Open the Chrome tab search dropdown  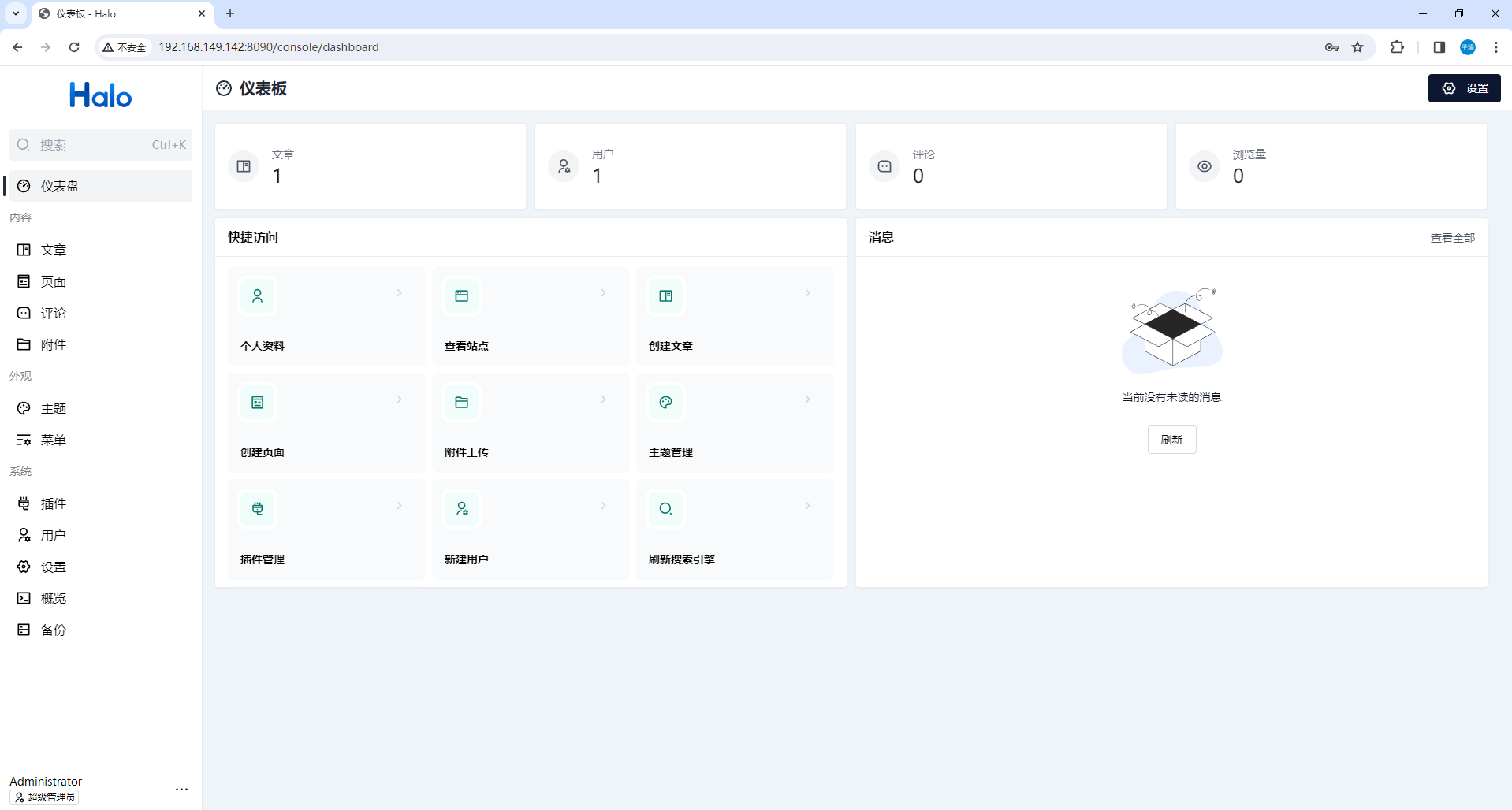[16, 13]
